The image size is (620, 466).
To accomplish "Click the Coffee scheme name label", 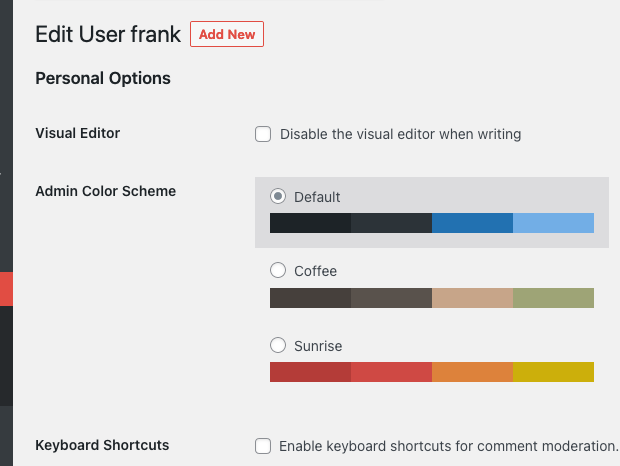I will tap(316, 271).
